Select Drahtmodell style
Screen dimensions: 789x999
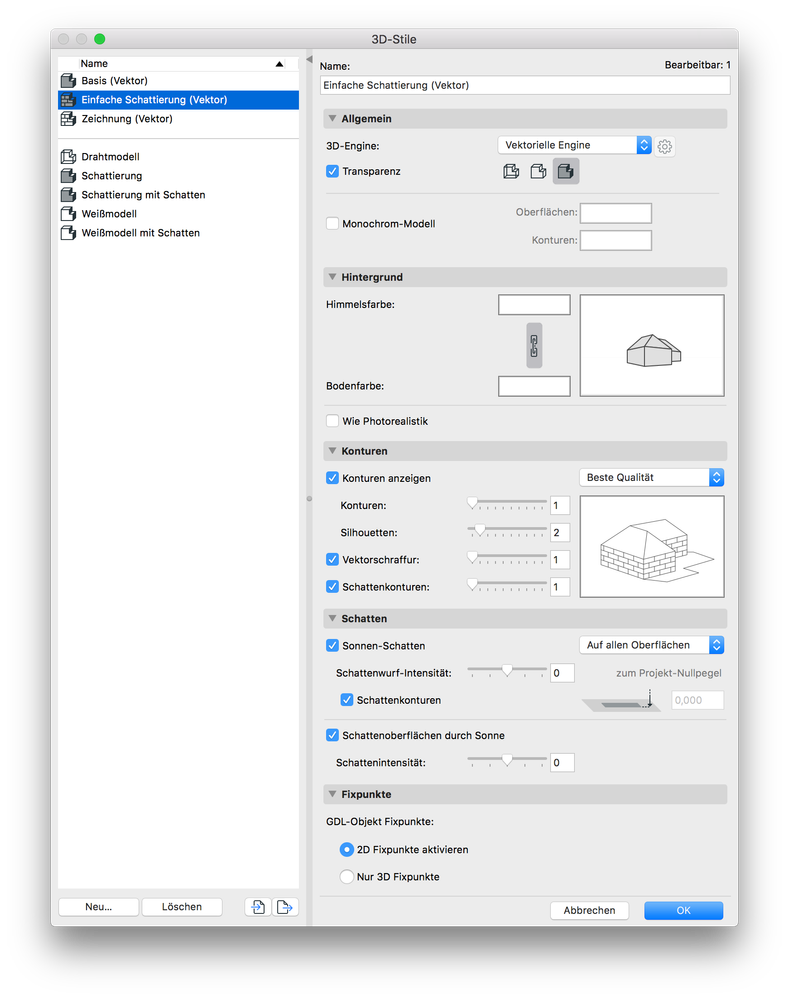(178, 157)
